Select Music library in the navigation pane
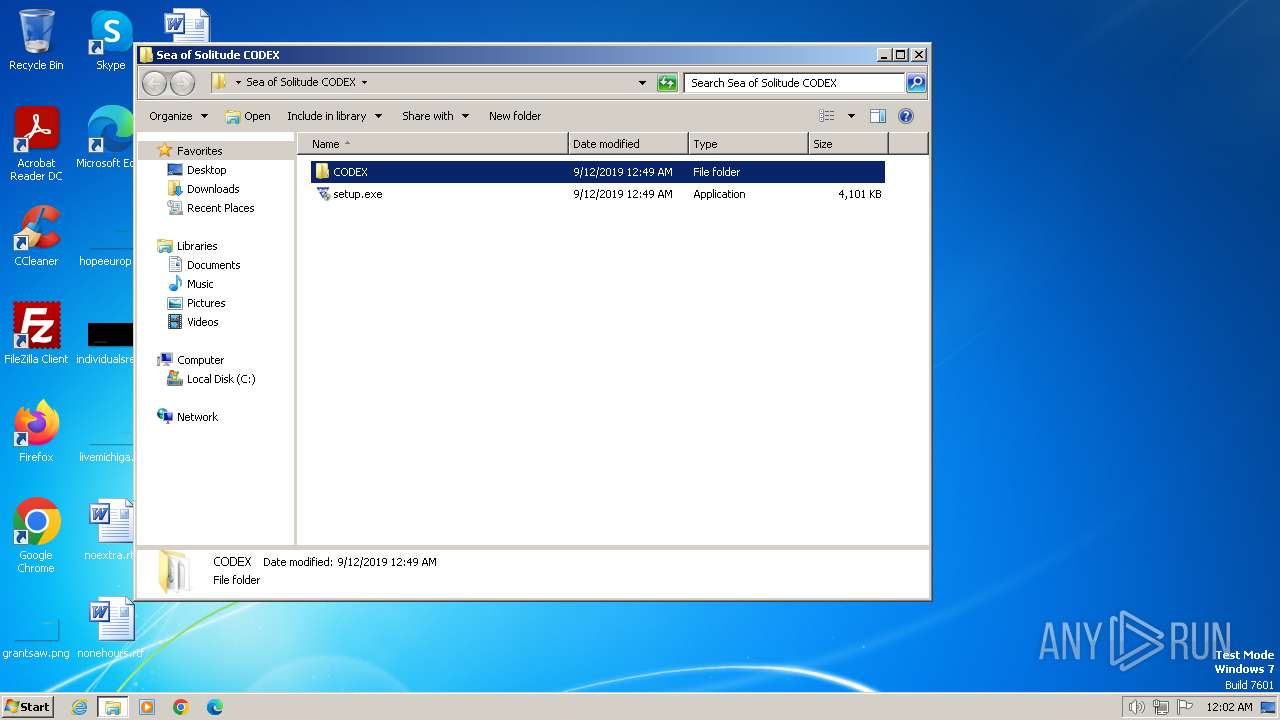The width and height of the screenshot is (1280, 720). [x=200, y=284]
